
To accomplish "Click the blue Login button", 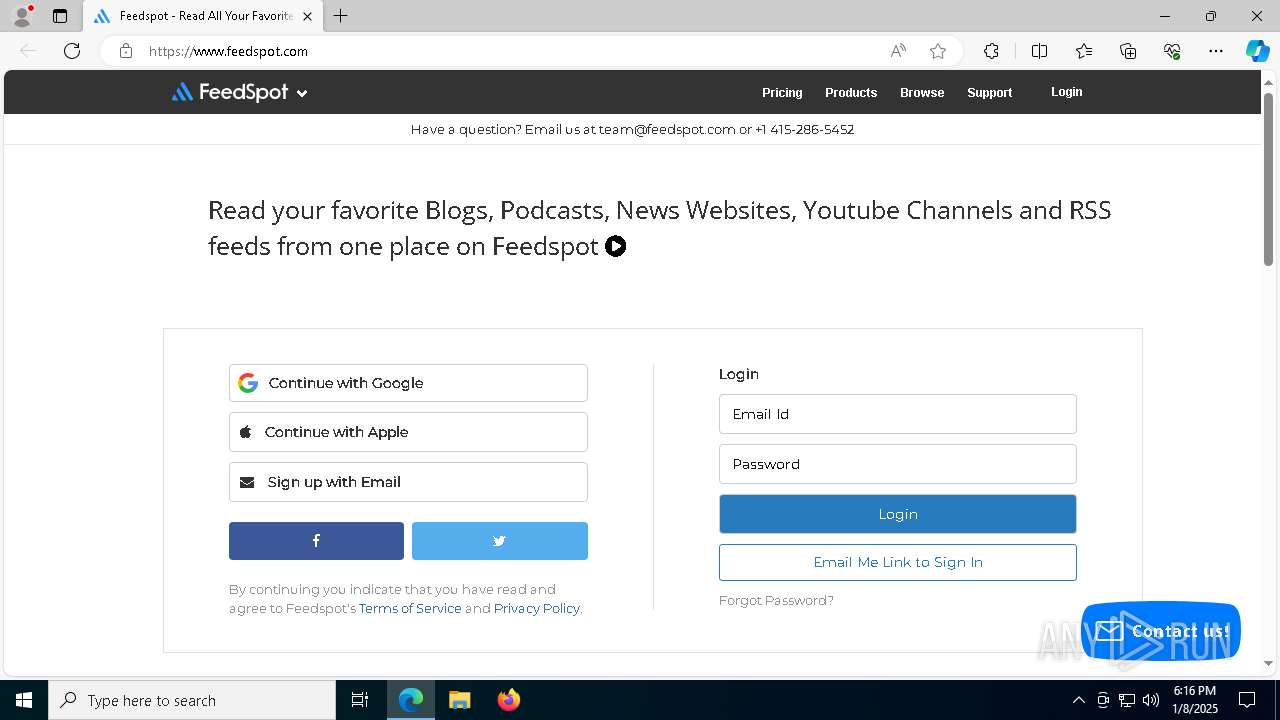I will 897,514.
